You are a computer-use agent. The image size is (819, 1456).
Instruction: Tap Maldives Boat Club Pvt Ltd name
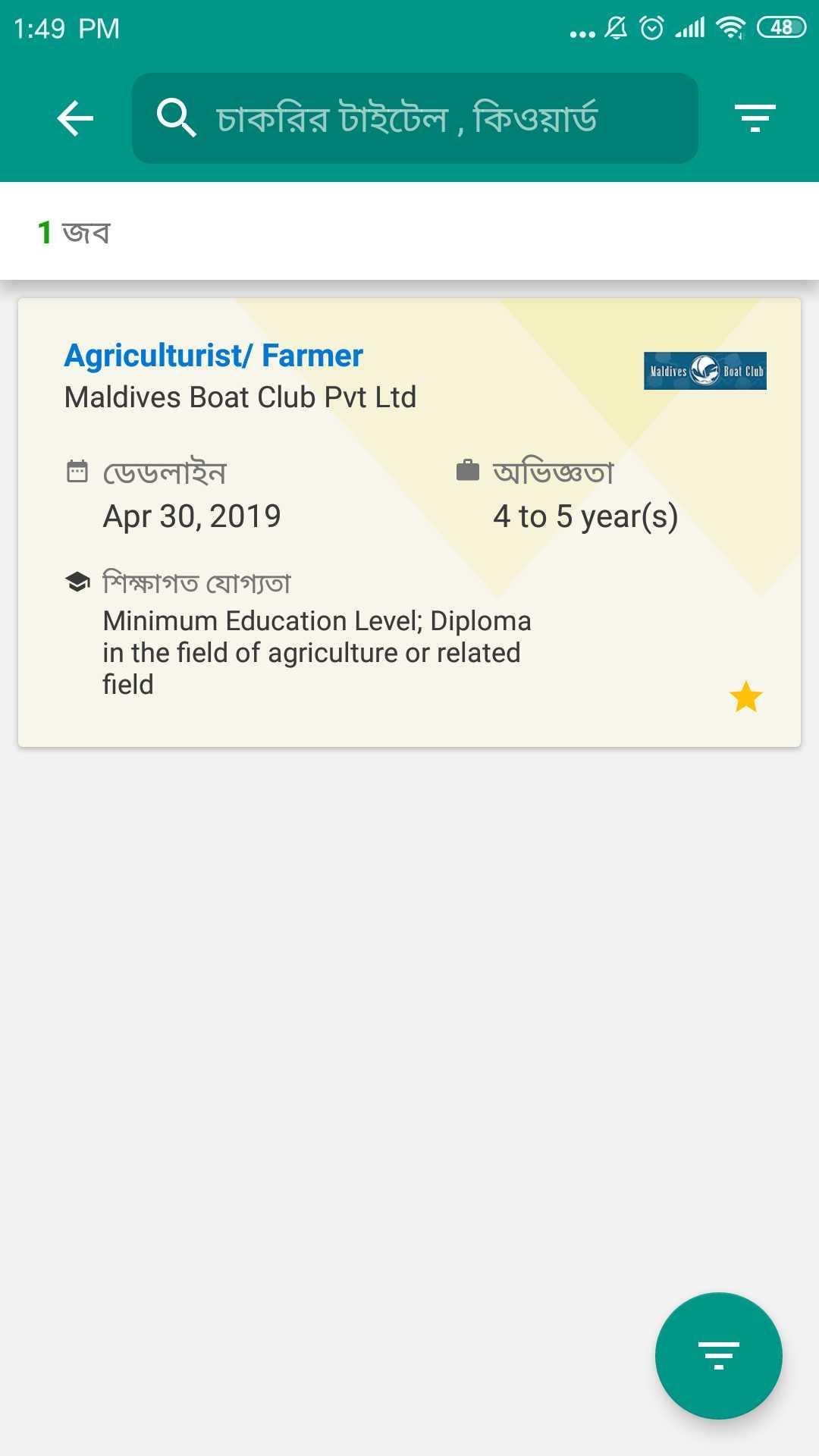[x=240, y=397]
